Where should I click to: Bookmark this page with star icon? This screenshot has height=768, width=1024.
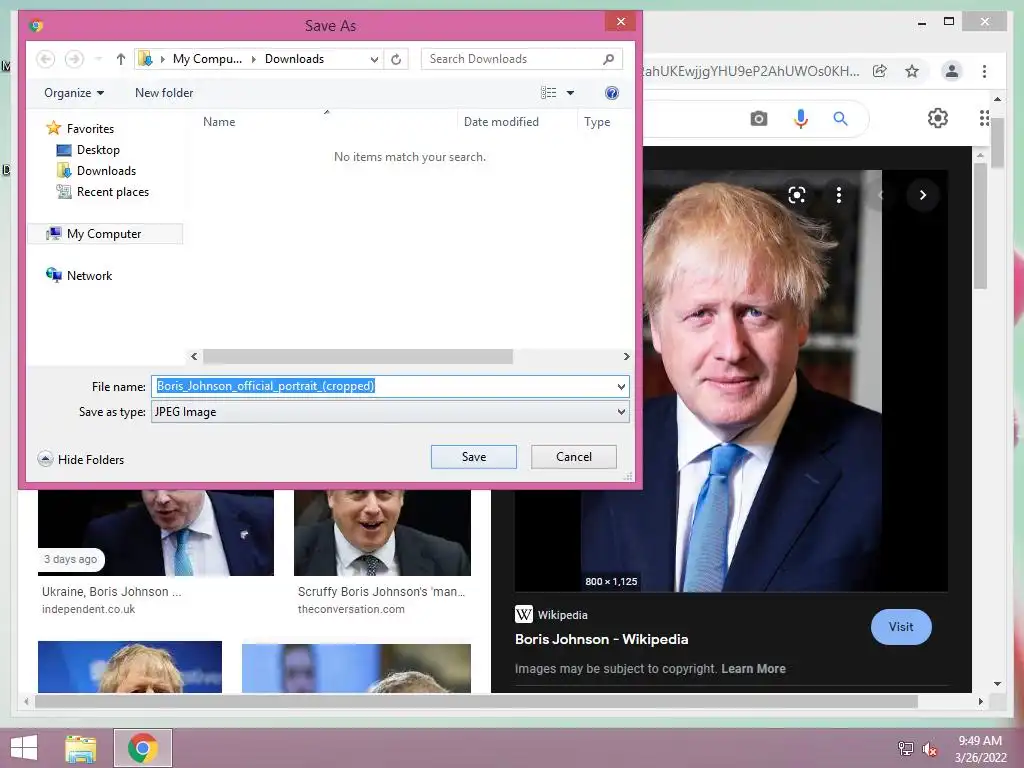click(x=912, y=71)
